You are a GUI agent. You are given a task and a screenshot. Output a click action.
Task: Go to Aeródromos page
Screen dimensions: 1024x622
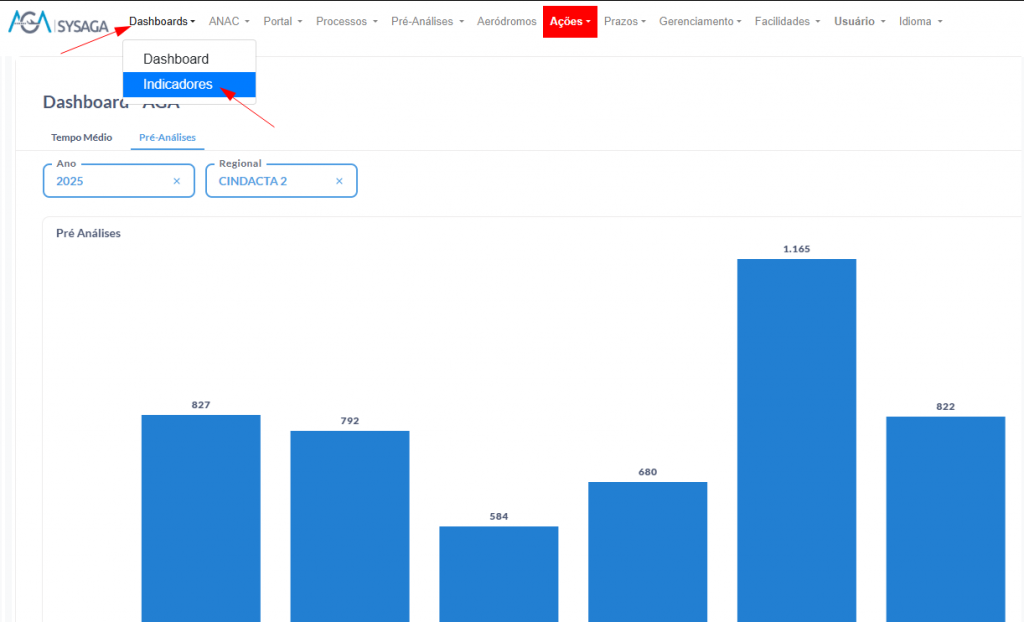(507, 21)
